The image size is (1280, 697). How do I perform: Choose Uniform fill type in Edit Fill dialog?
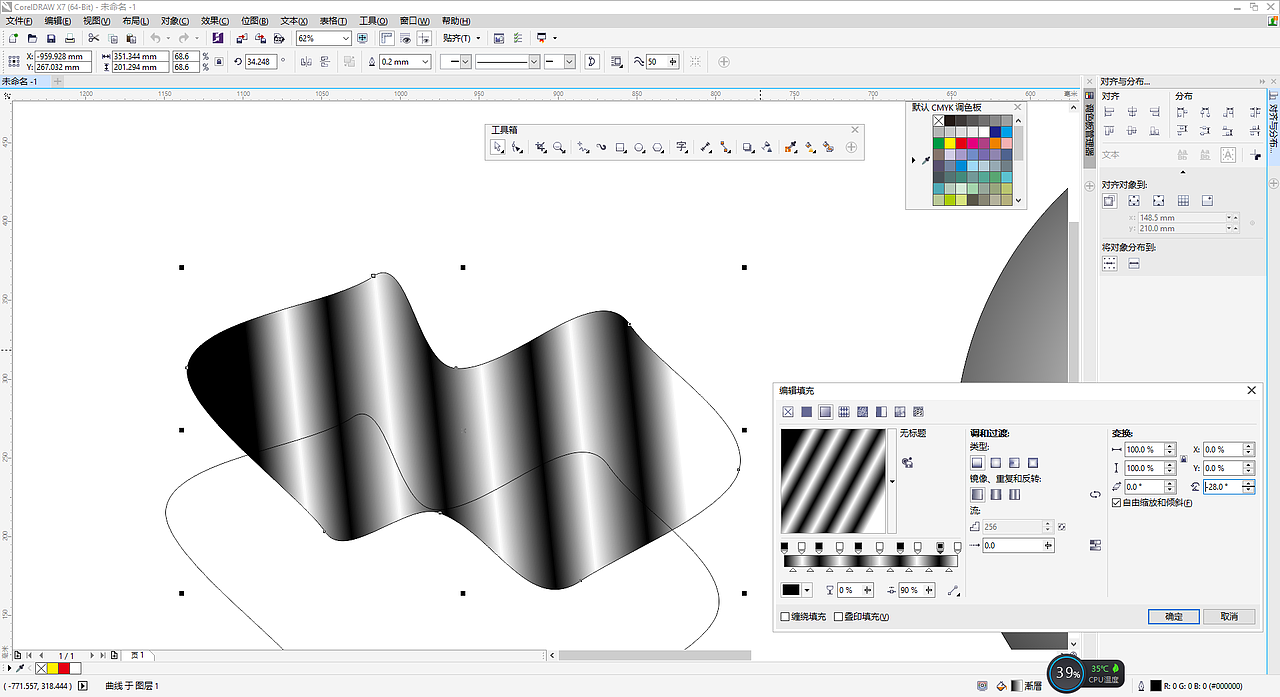(806, 411)
